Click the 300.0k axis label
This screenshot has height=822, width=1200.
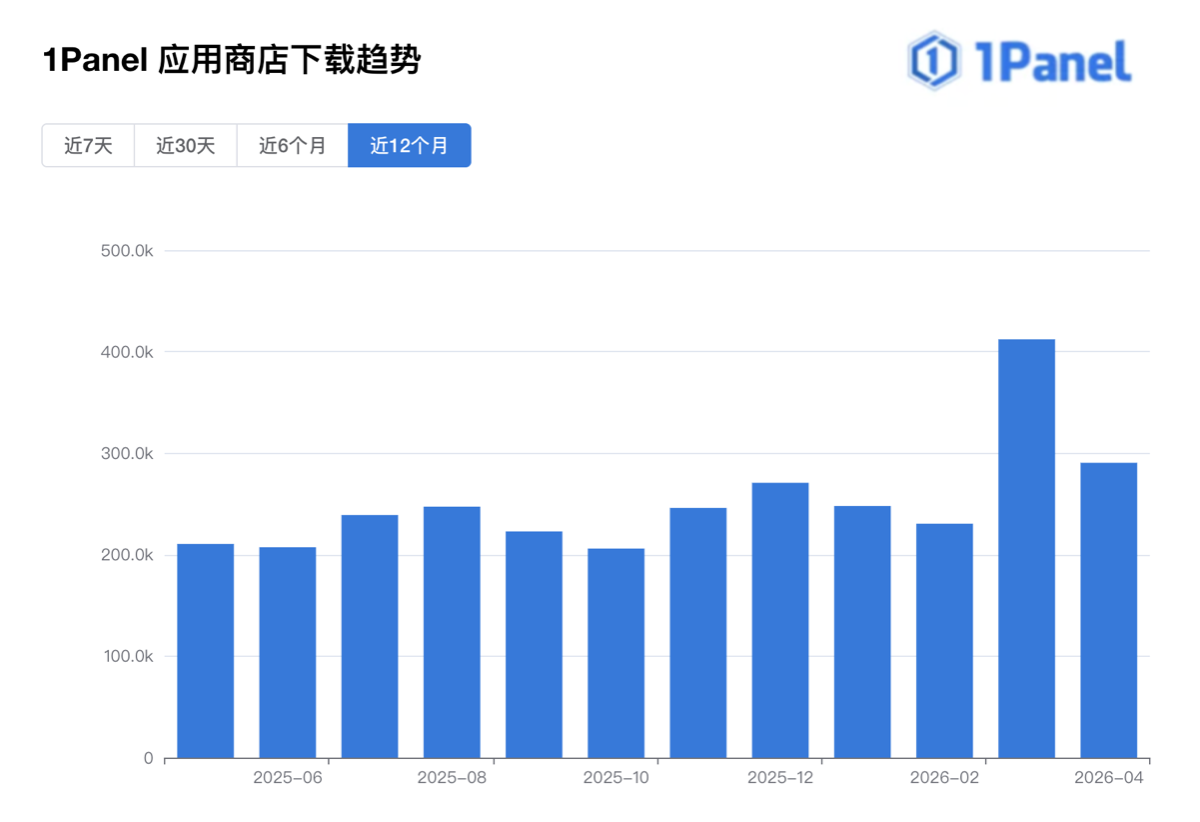pos(127,452)
